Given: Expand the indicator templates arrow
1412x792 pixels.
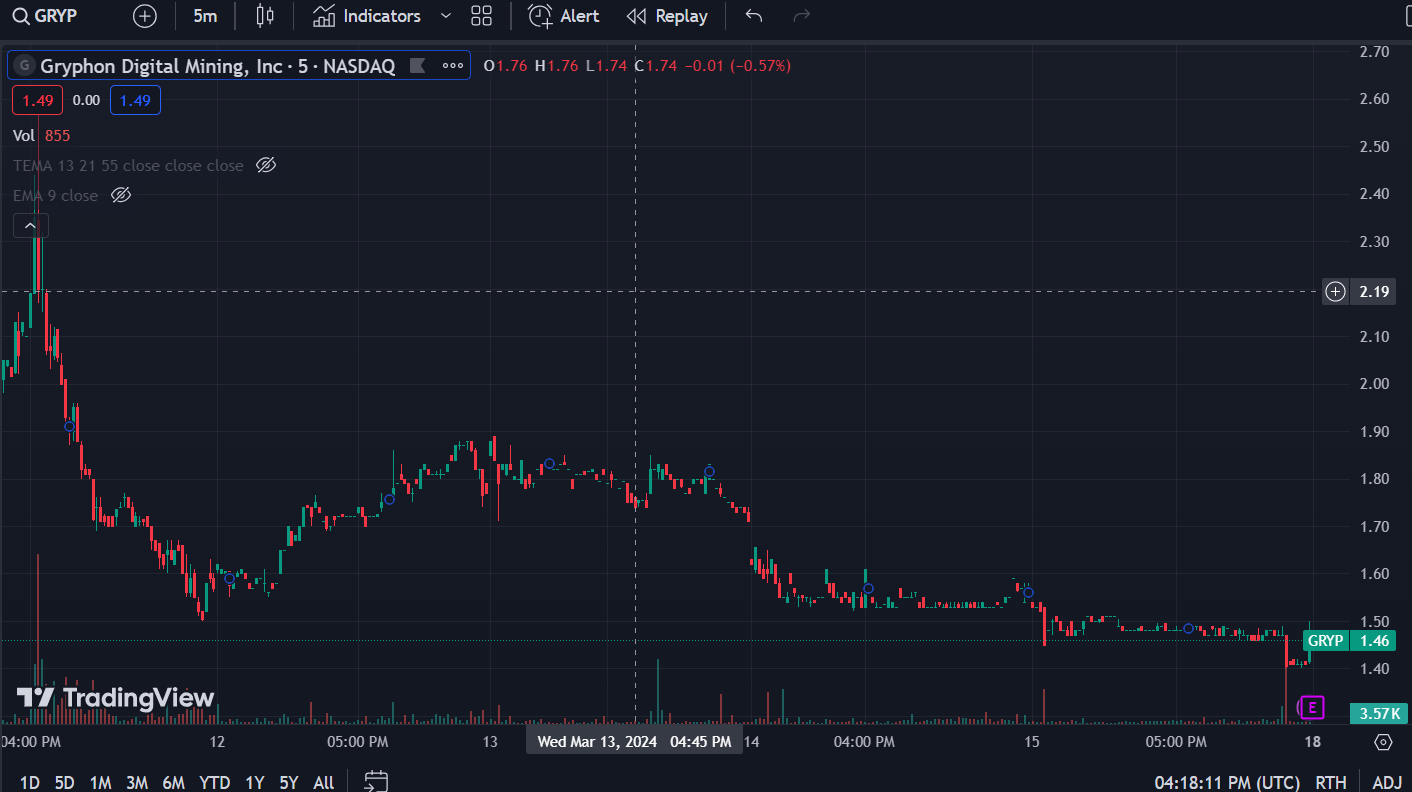Looking at the screenshot, I should click(x=446, y=16).
